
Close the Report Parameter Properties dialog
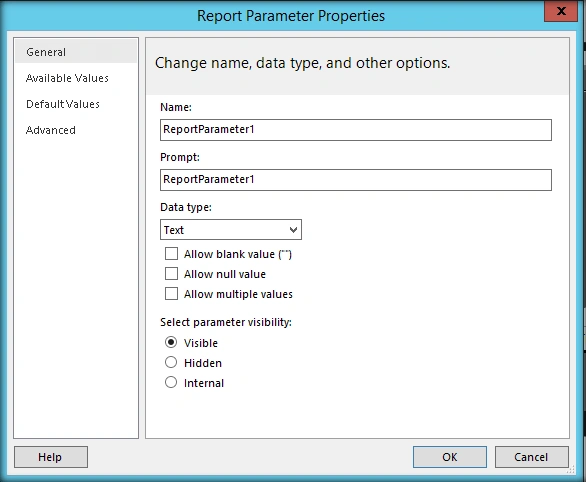pos(561,11)
